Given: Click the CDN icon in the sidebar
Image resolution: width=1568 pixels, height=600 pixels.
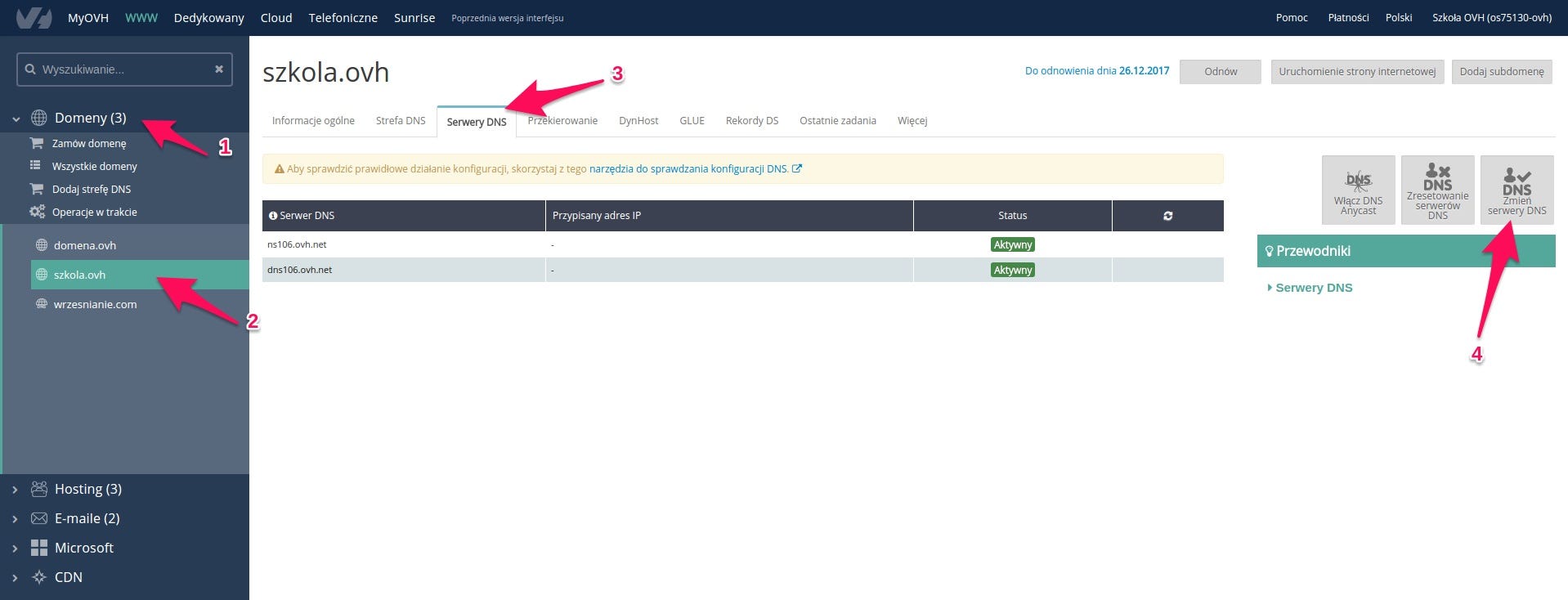Looking at the screenshot, I should tap(38, 577).
